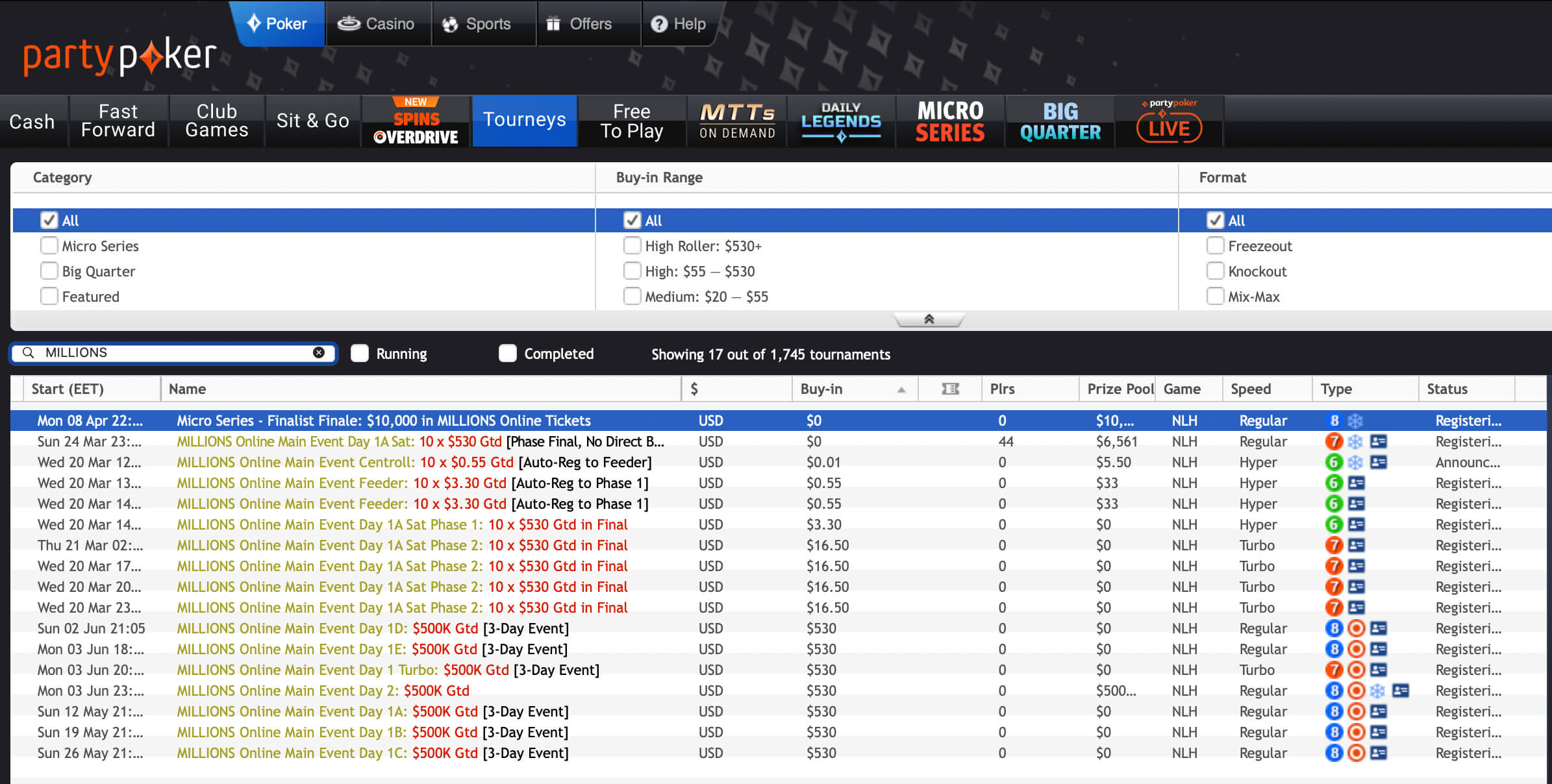Tick the Completed tournaments checkbox
1552x784 pixels.
click(x=508, y=354)
